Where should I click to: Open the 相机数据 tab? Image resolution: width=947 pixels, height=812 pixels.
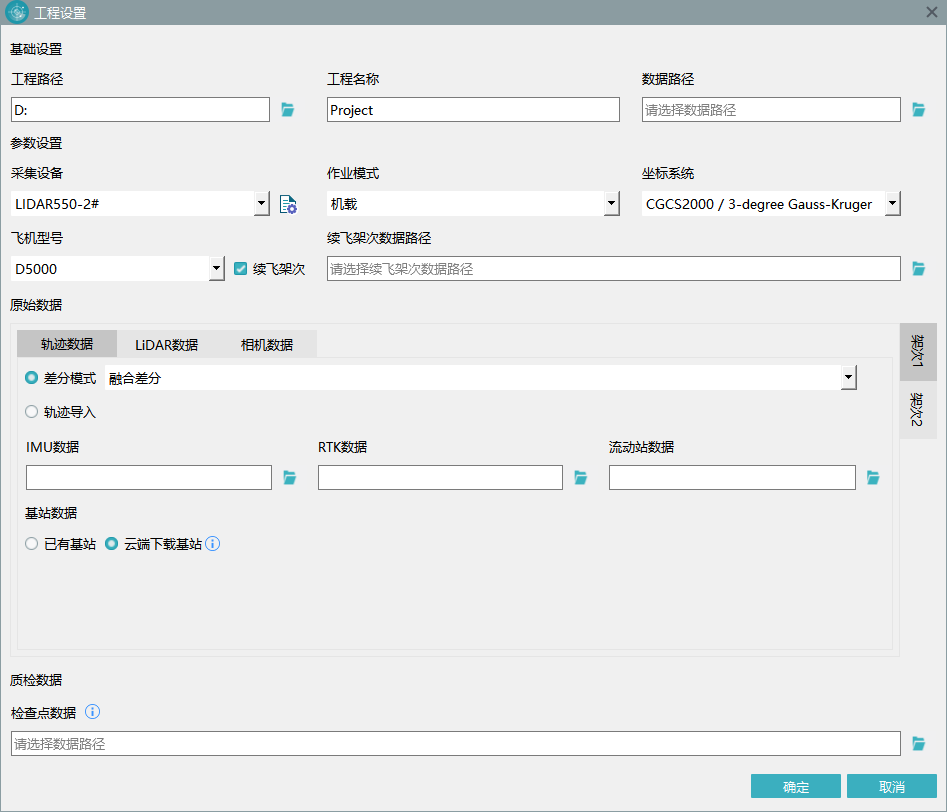267,344
